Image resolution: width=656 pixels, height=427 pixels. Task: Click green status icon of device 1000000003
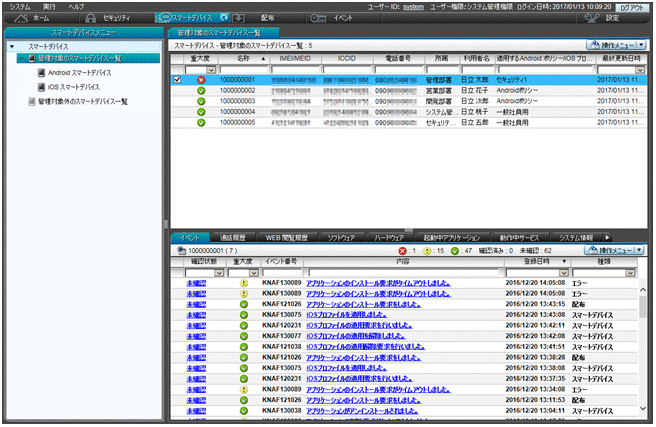click(201, 101)
